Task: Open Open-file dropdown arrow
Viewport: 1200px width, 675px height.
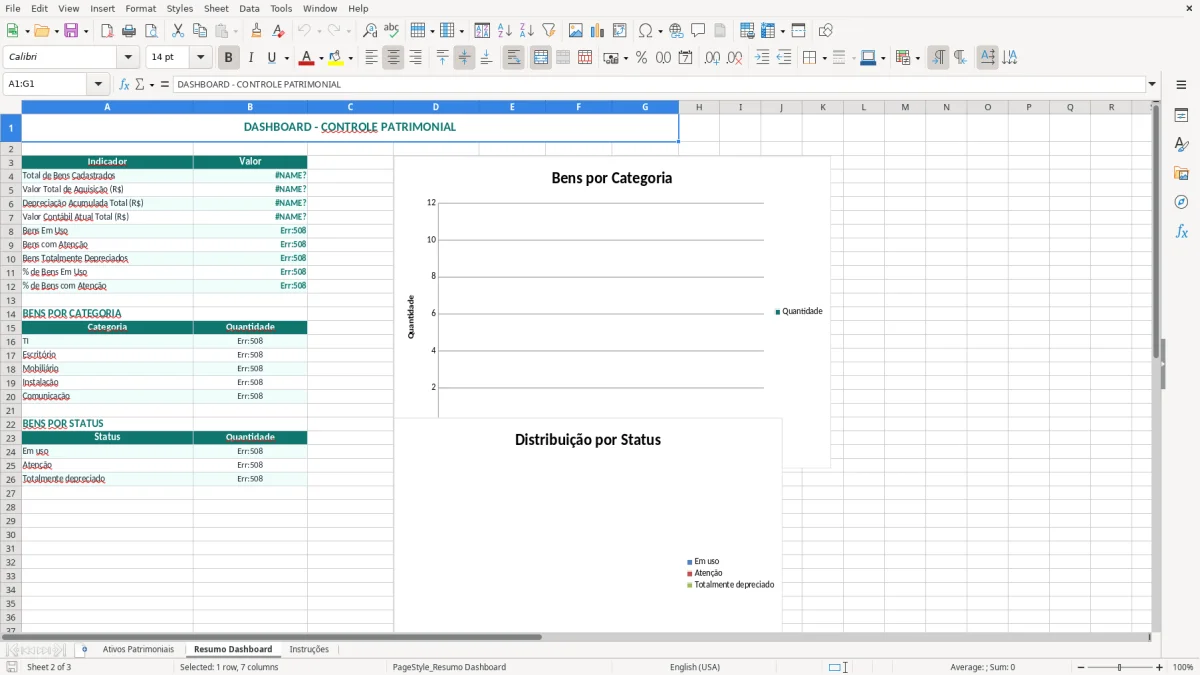Action: 55,31
